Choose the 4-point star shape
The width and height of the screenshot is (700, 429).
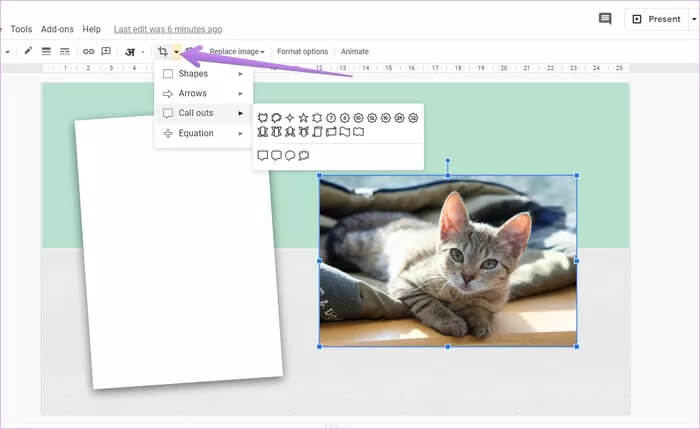(290, 118)
